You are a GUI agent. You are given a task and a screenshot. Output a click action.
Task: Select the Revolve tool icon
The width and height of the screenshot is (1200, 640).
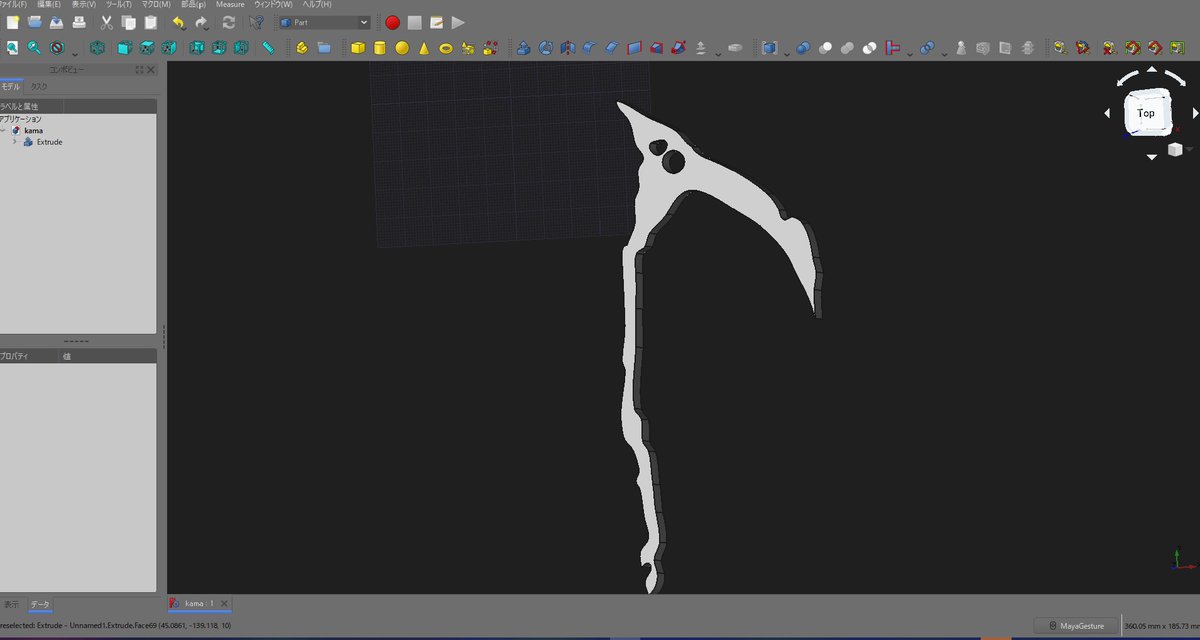tap(545, 47)
